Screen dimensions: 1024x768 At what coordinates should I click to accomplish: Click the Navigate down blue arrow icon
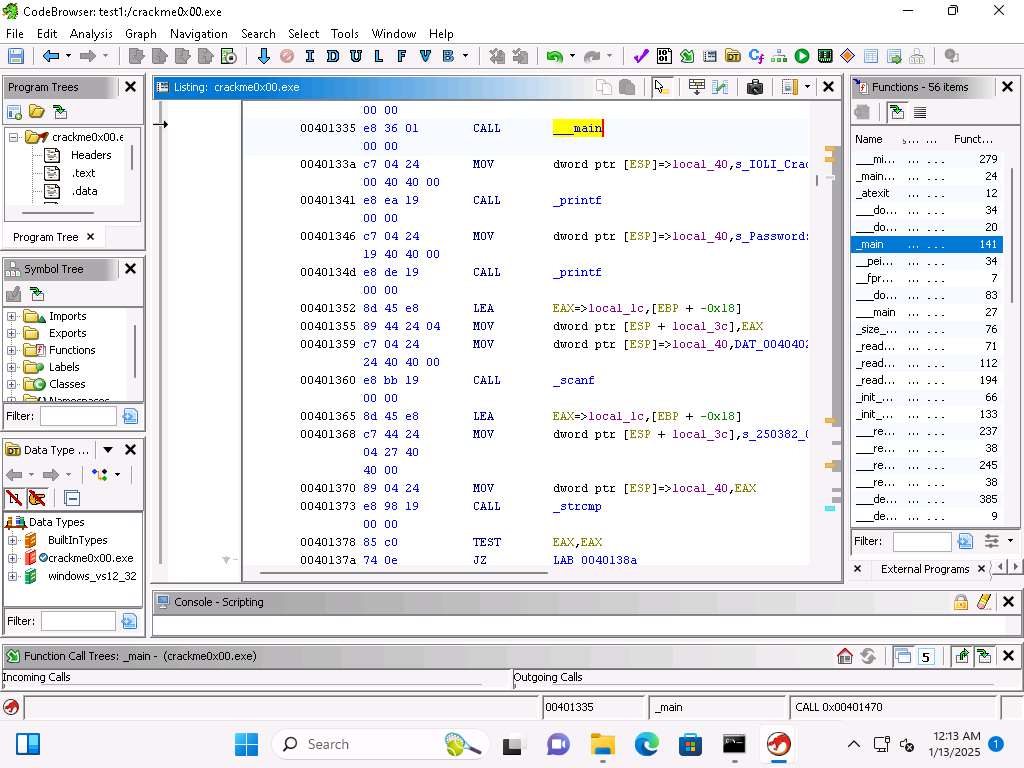click(263, 56)
